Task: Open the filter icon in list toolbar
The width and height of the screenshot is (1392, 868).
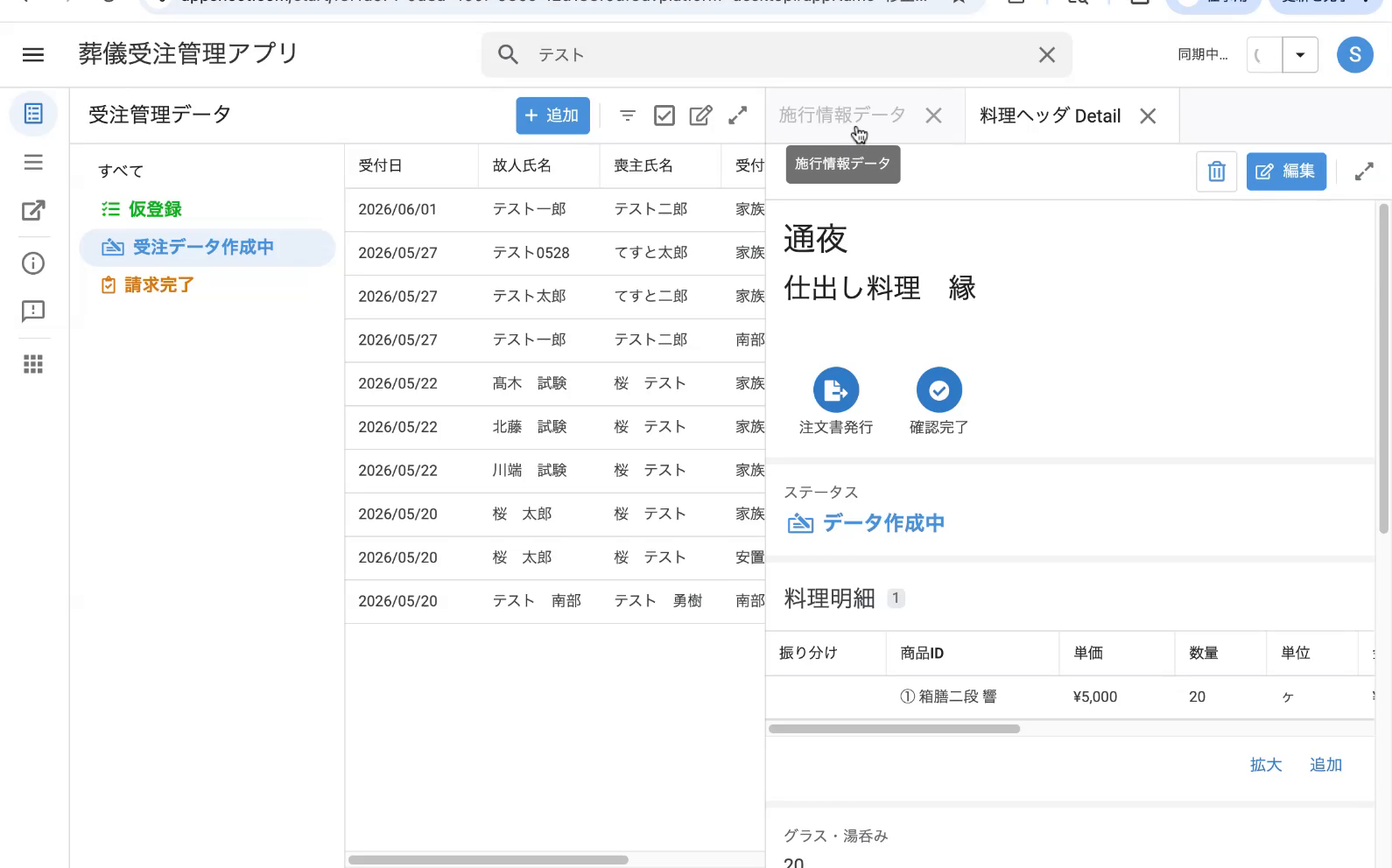Action: 628,115
